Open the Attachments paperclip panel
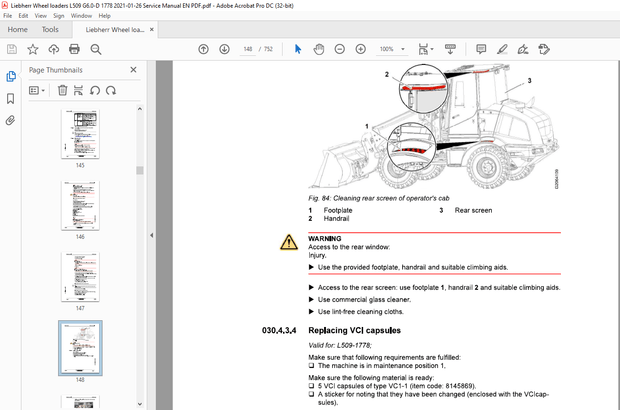The image size is (620, 410). 11,120
